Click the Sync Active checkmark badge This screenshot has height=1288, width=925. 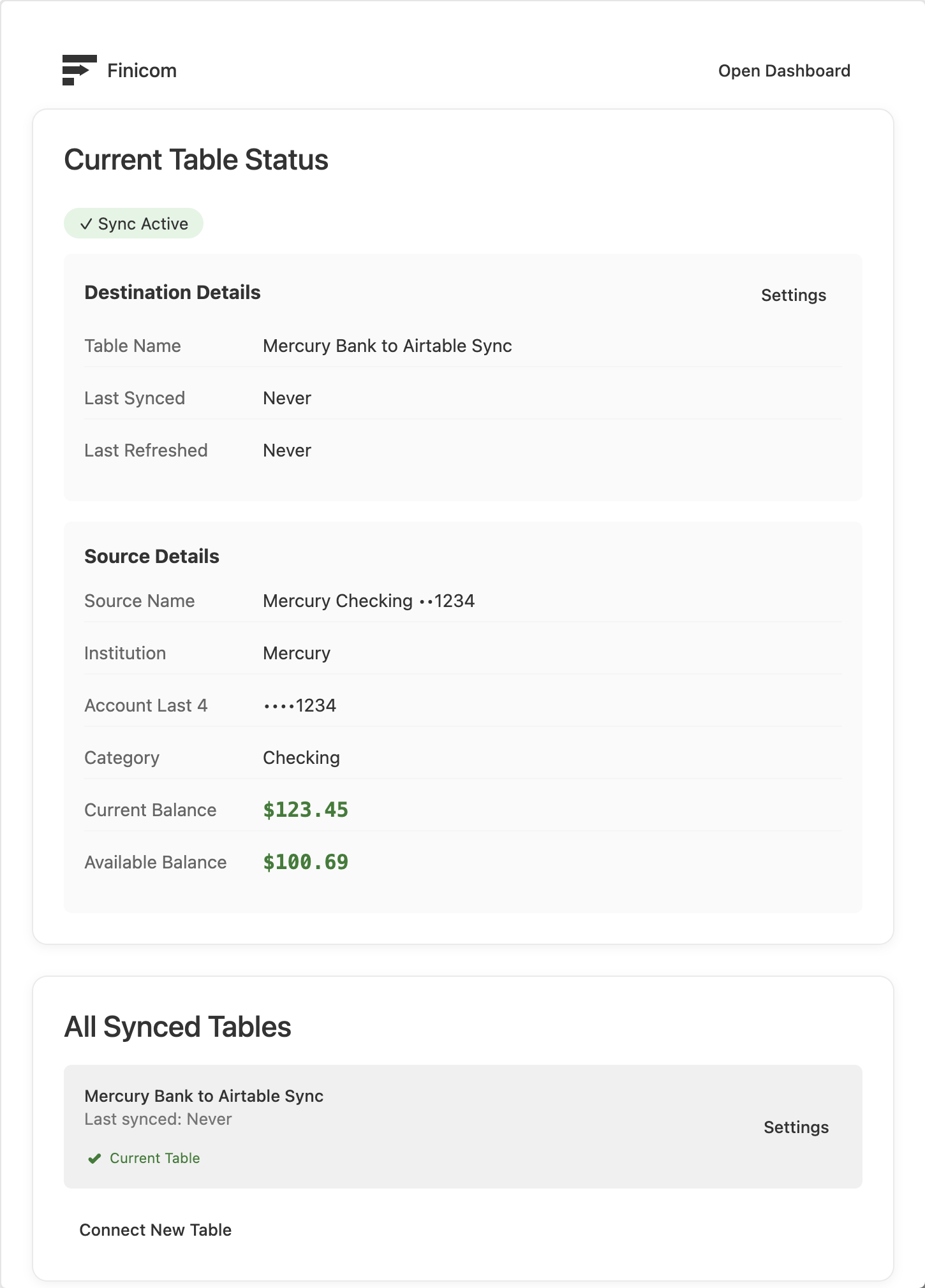point(133,224)
